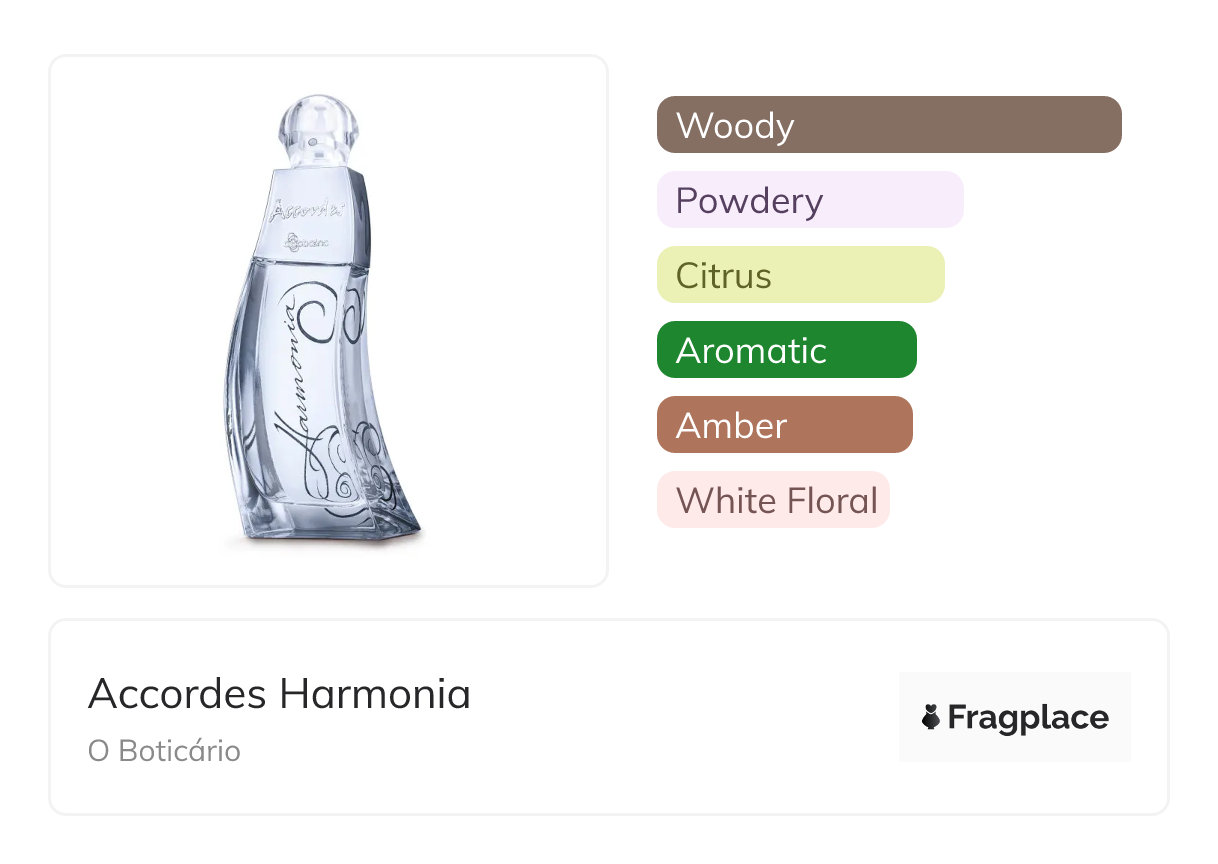Viewport: 1218px width, 864px height.
Task: Select the Woody accord bar
Action: [x=888, y=125]
